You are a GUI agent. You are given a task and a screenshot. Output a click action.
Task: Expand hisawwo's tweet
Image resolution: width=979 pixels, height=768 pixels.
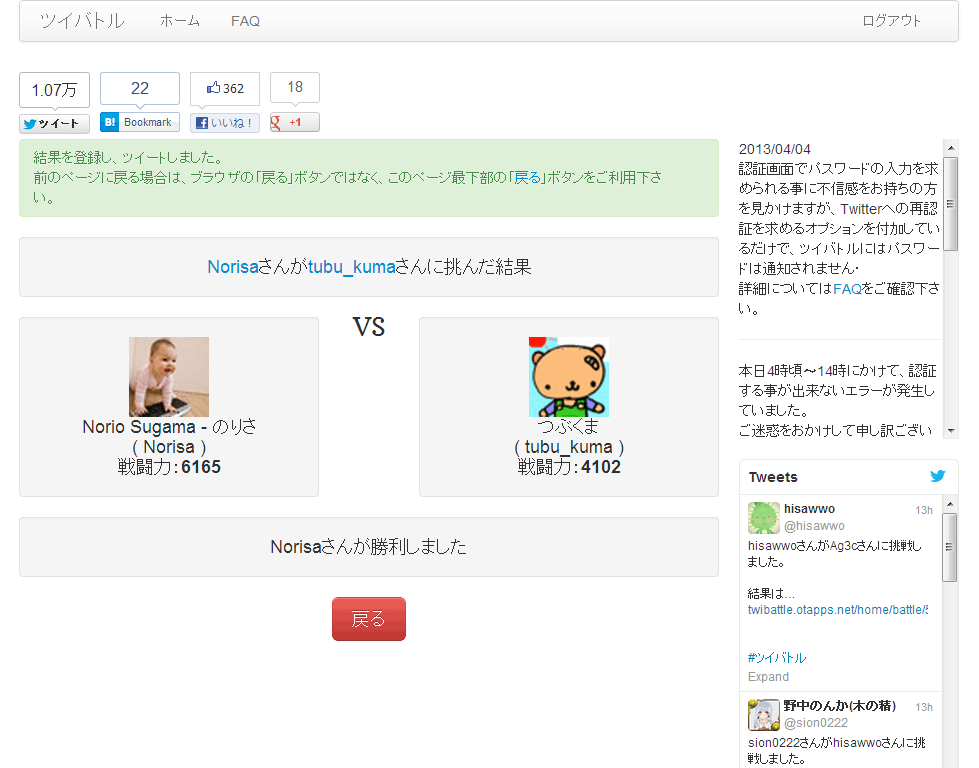tap(768, 677)
